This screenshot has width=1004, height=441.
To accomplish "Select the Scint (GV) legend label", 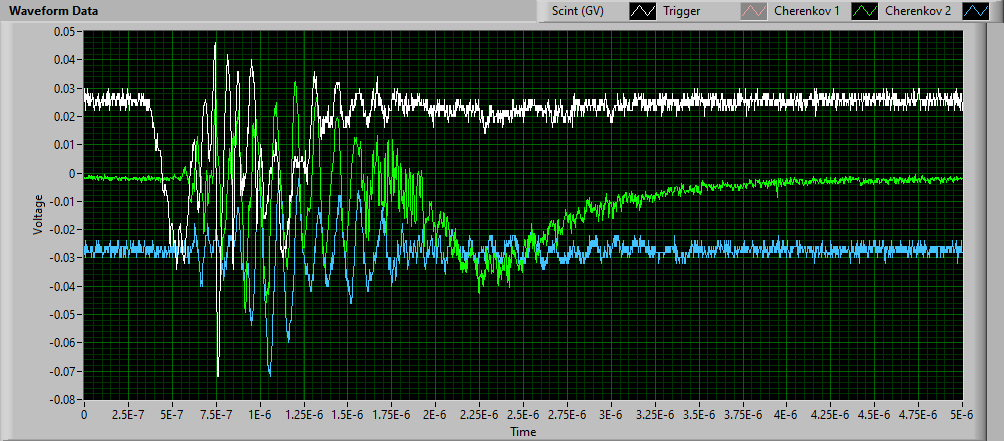I will 577,12.
